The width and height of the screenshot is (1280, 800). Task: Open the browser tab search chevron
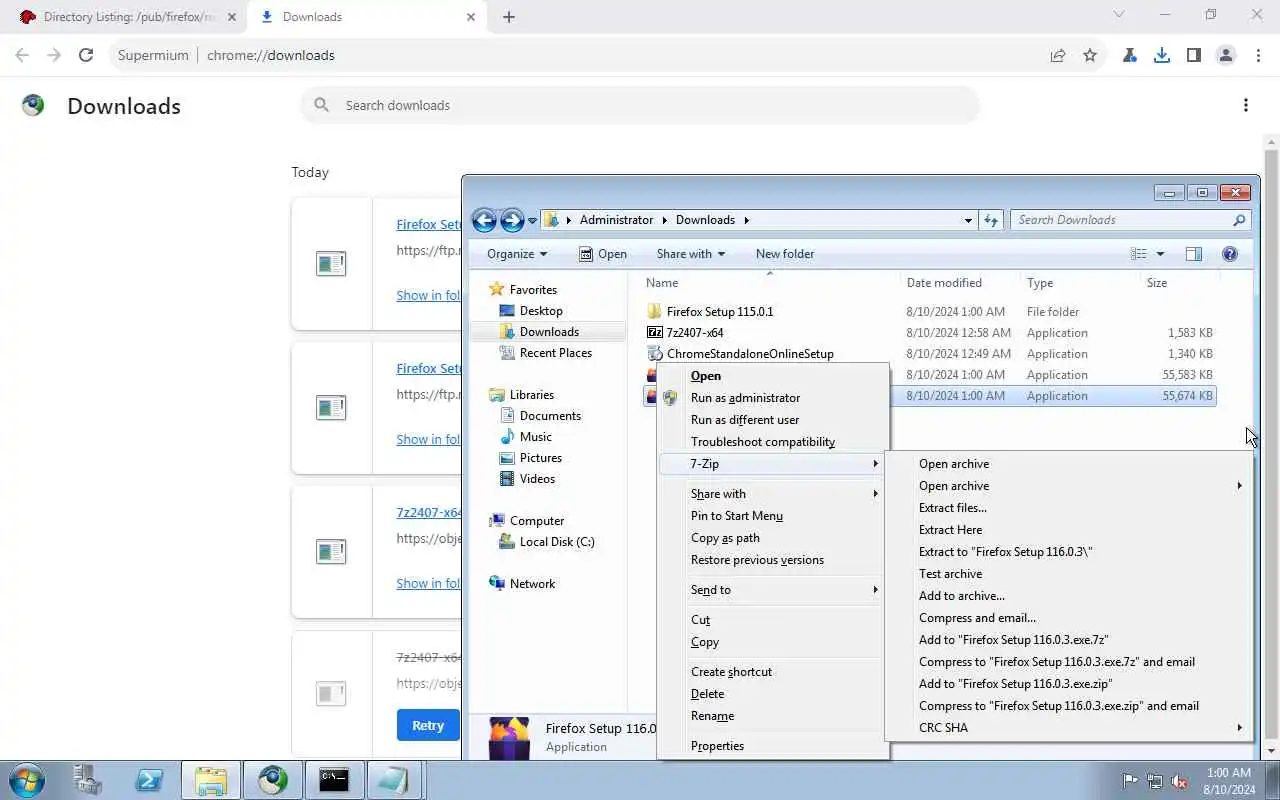click(1119, 15)
